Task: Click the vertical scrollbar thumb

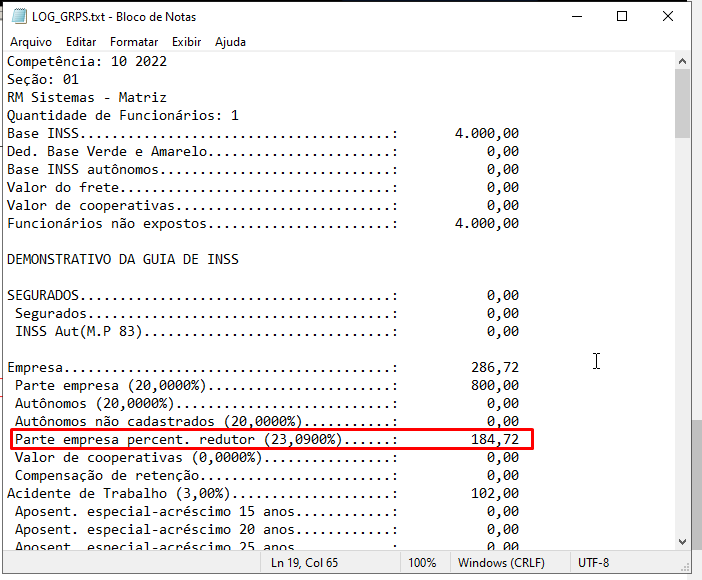Action: click(x=682, y=103)
